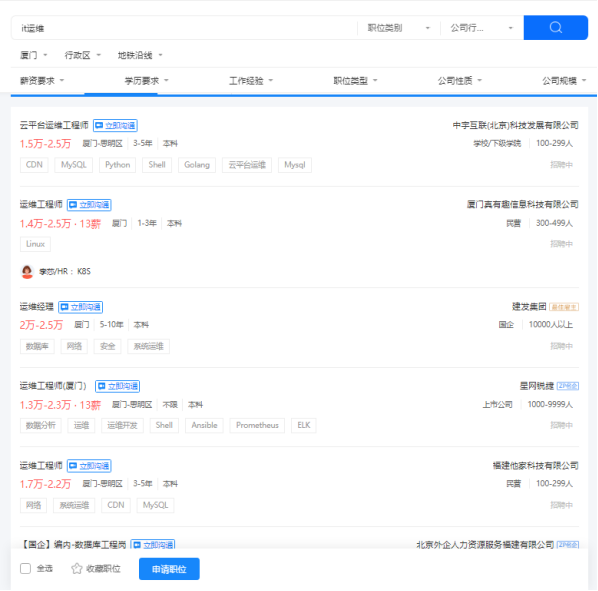
Task: Open the 职位类型 filter
Action: pos(355,81)
